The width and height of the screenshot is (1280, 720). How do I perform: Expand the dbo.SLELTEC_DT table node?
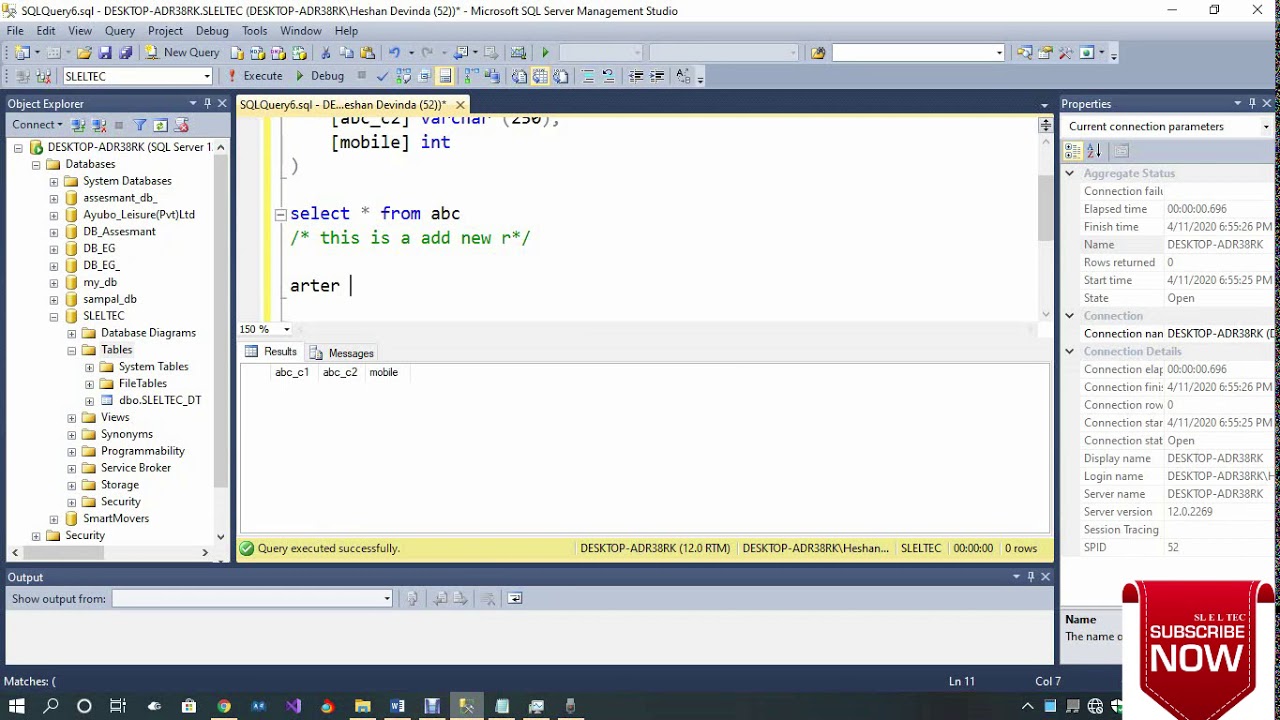pyautogui.click(x=90, y=401)
